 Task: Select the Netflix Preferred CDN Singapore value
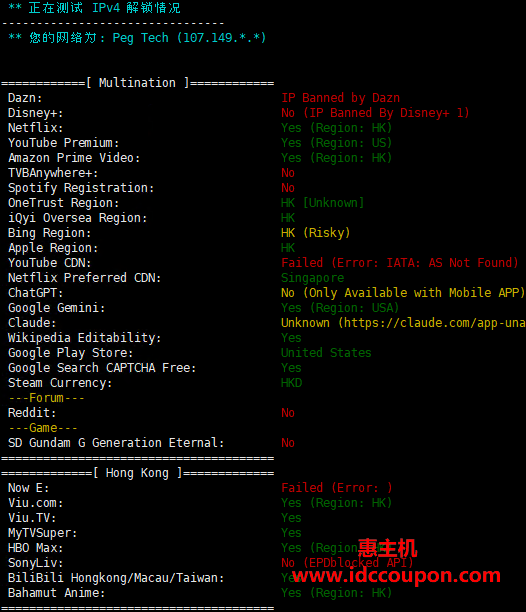313,278
